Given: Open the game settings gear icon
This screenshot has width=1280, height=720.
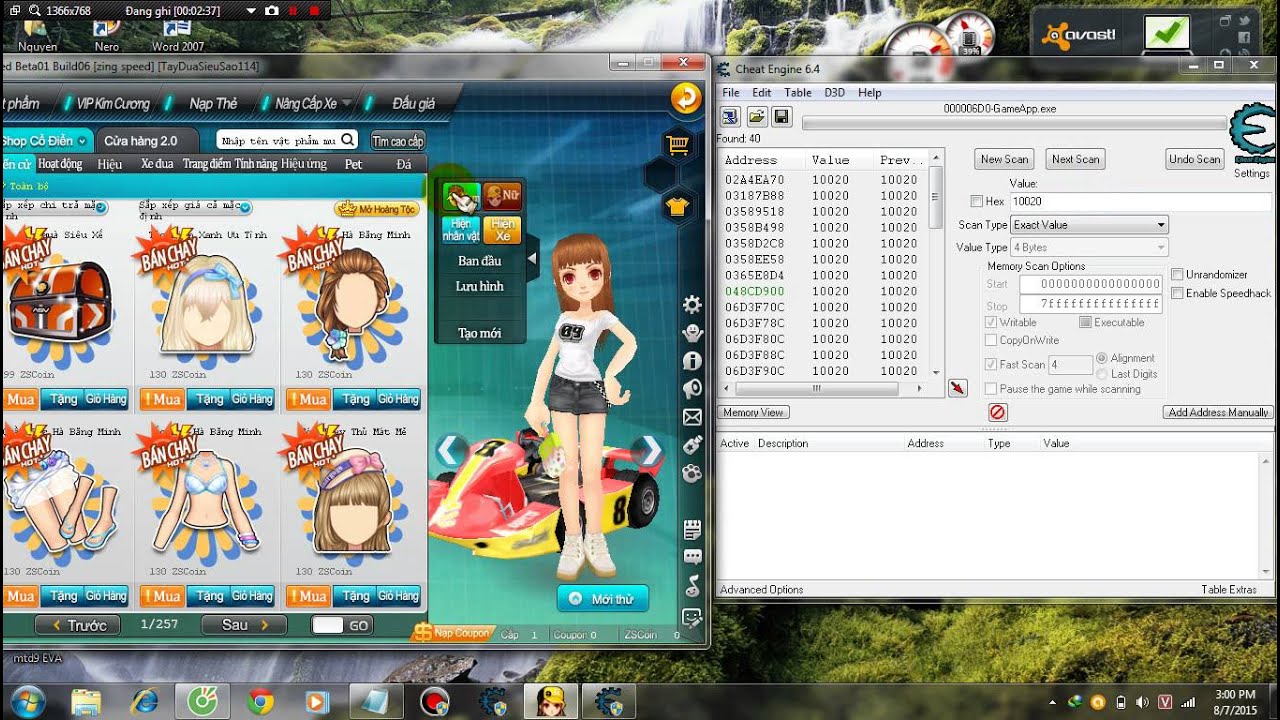Looking at the screenshot, I should tap(691, 304).
